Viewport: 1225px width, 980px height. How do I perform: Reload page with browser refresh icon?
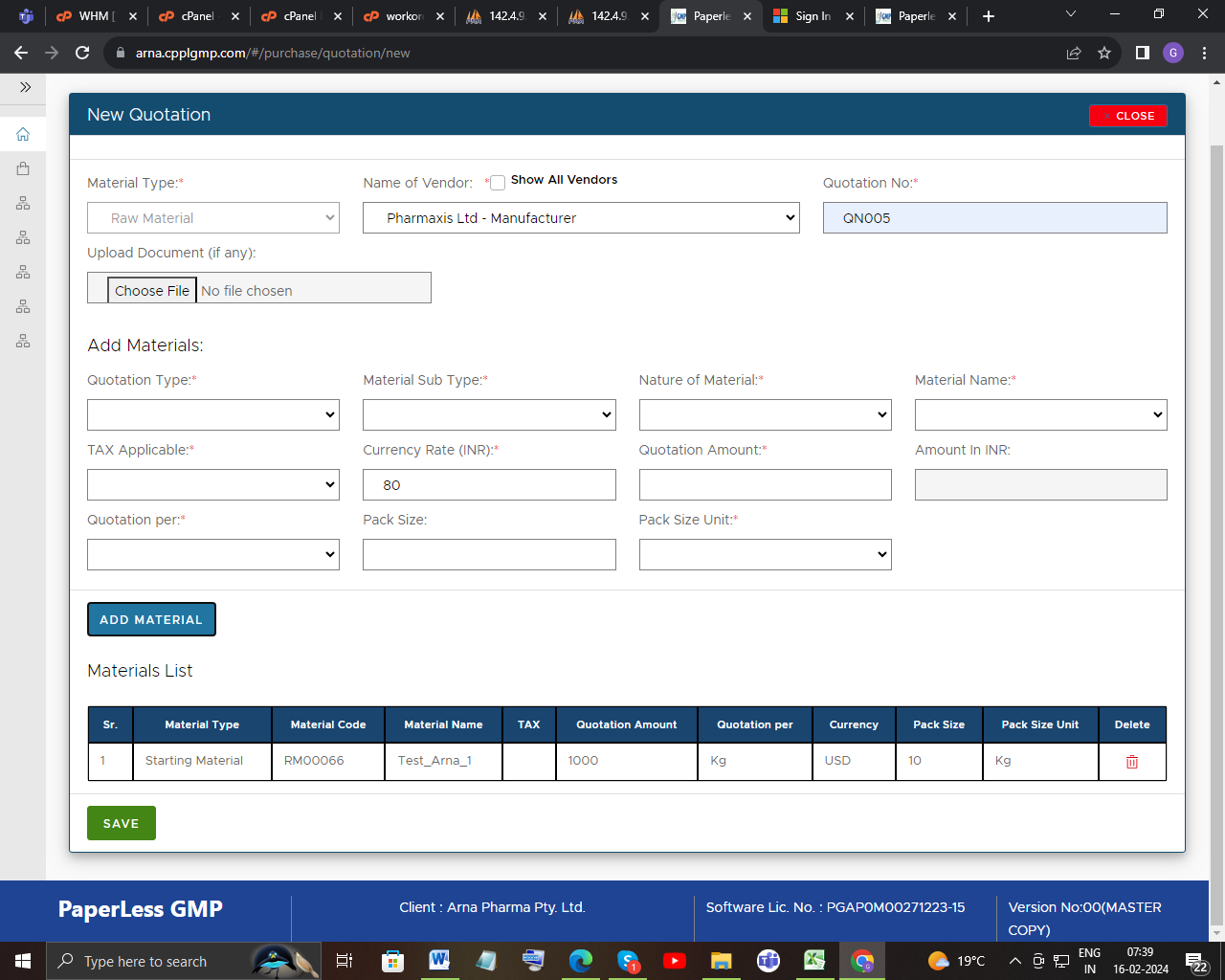(82, 53)
